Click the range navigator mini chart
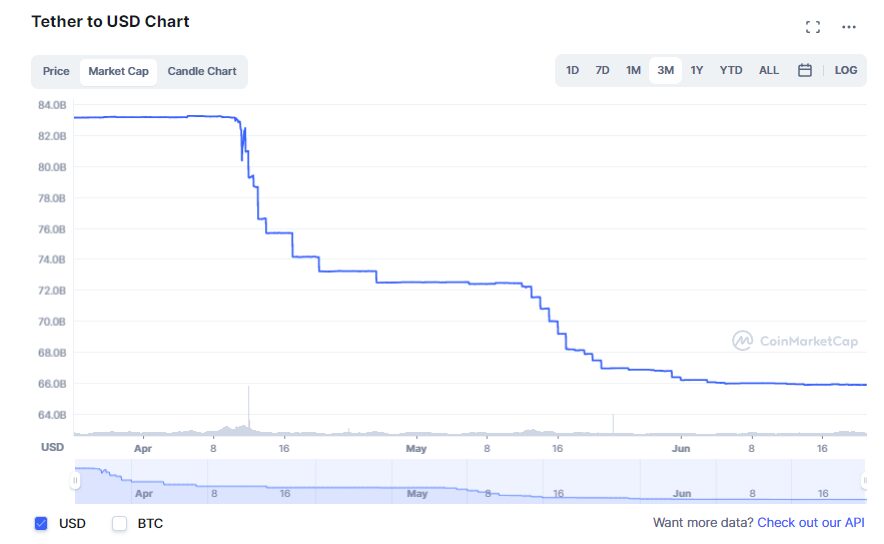The height and width of the screenshot is (544, 884). click(x=470, y=481)
